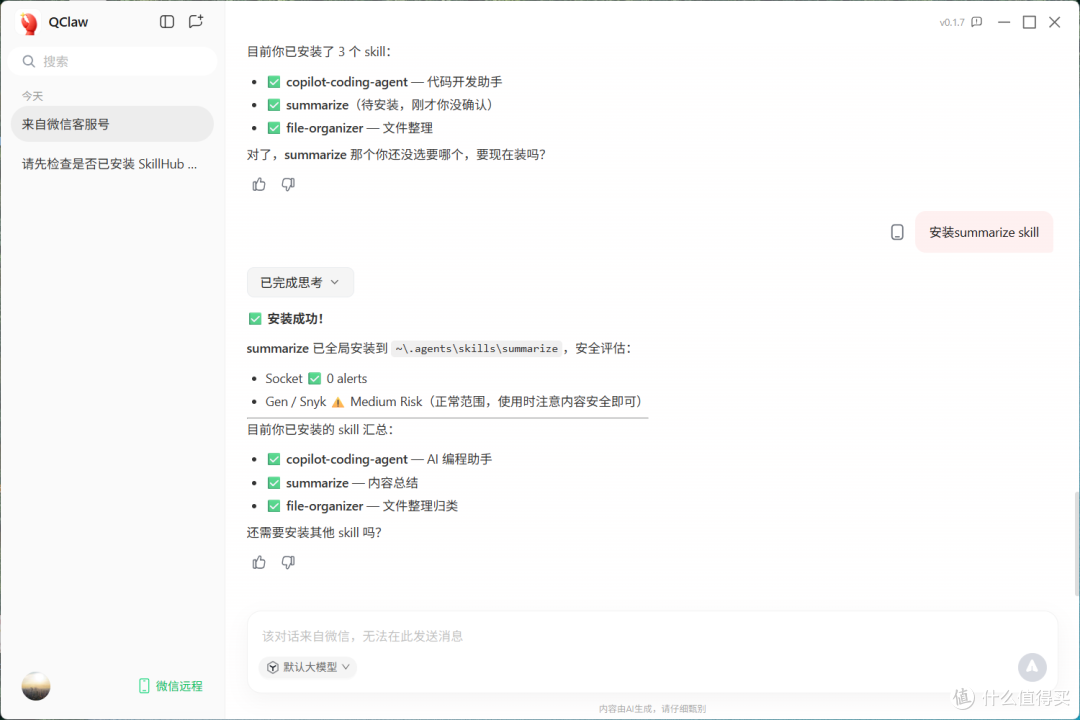Click the check beside 'summarize（待安装'
The image size is (1080, 720).
coord(273,105)
